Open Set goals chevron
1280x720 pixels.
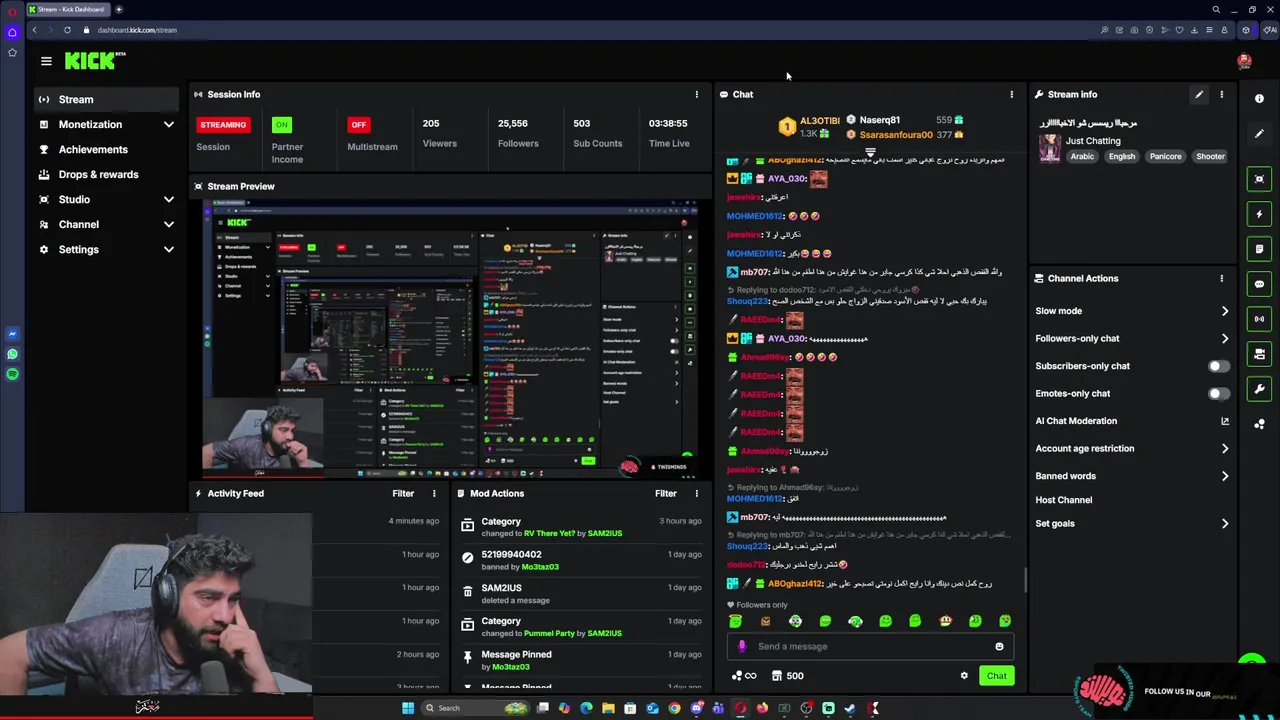pos(1225,524)
